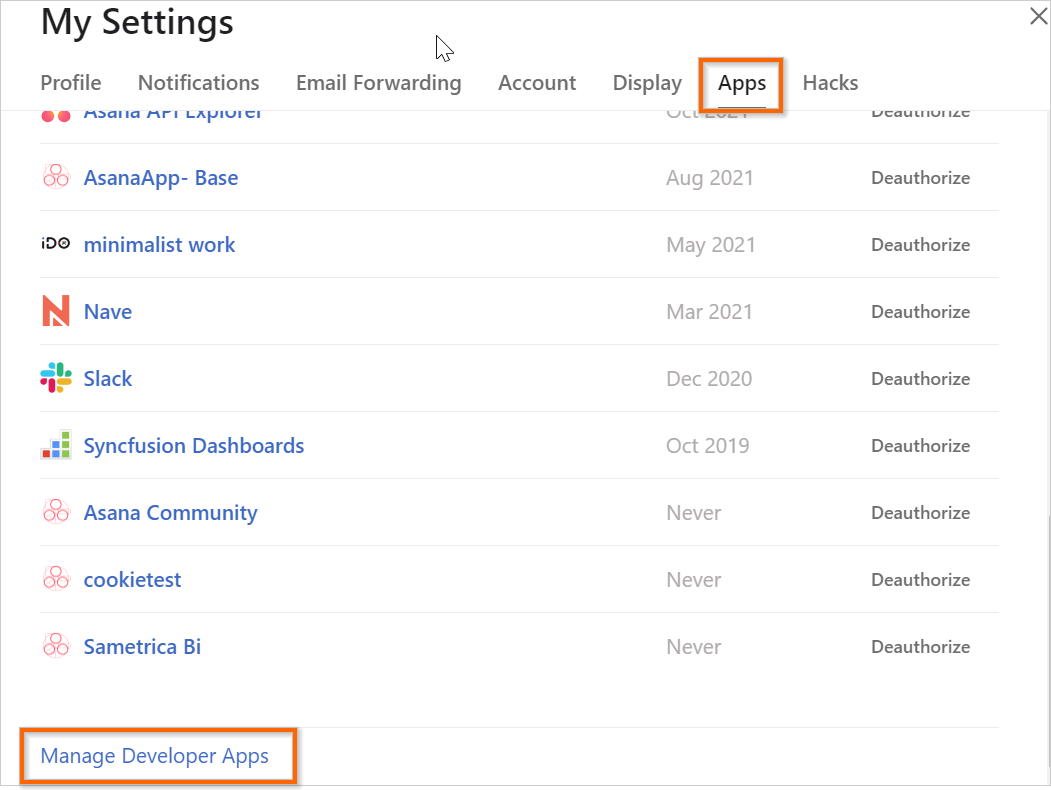Screen dimensions: 1051x790
Task: Click Never in the Sametrica Bi row
Action: click(694, 647)
